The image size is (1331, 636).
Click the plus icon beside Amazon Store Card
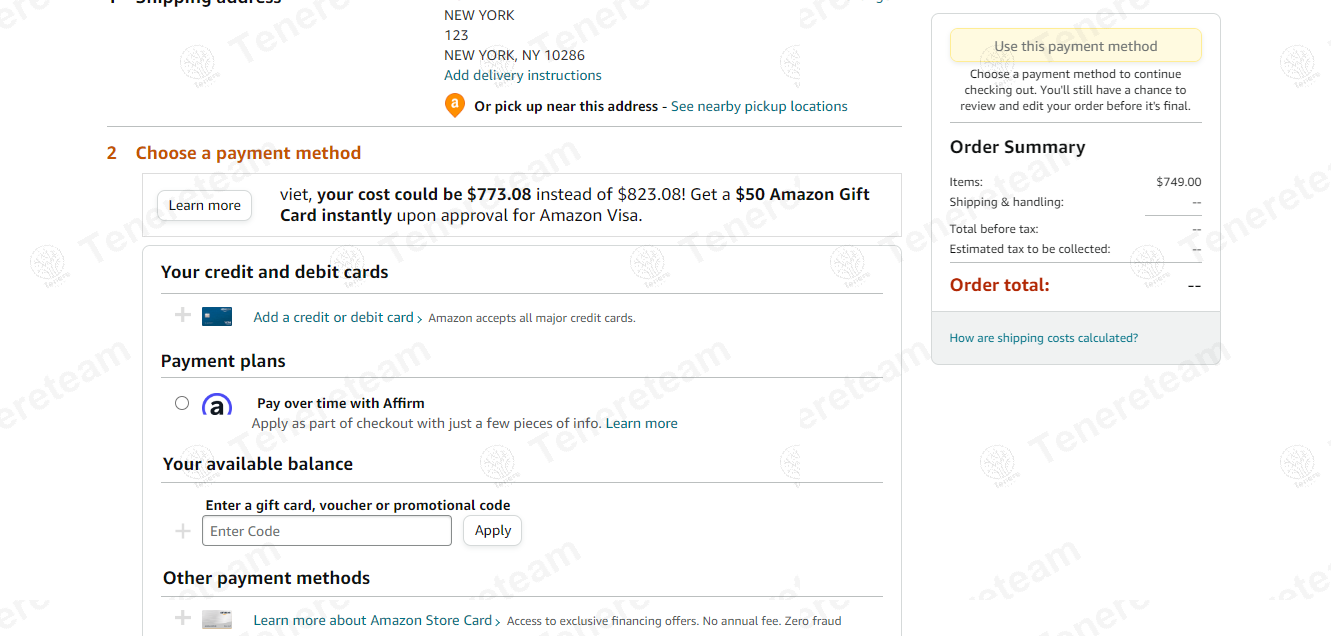[183, 619]
